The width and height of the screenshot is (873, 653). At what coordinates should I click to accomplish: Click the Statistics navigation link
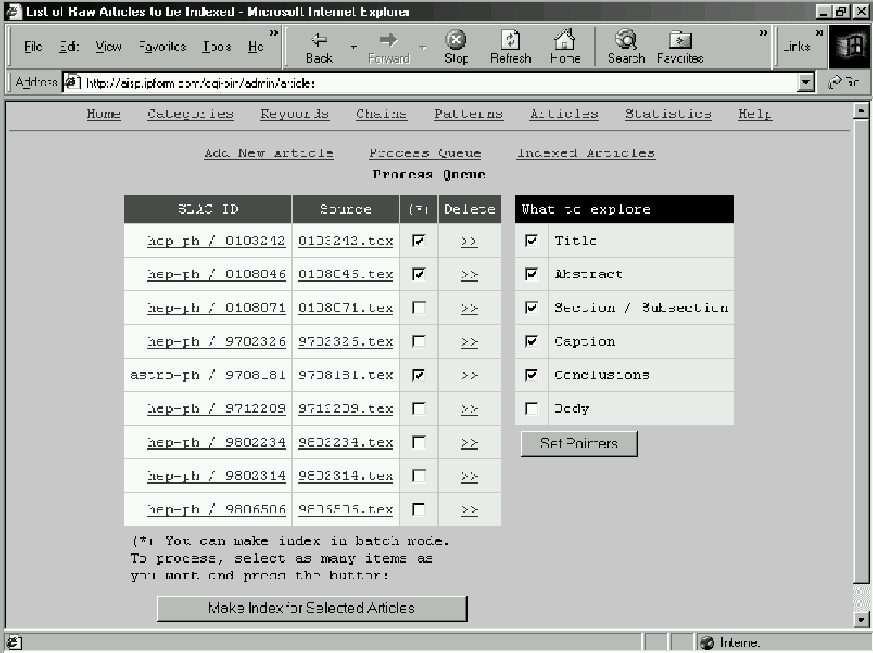tap(668, 114)
